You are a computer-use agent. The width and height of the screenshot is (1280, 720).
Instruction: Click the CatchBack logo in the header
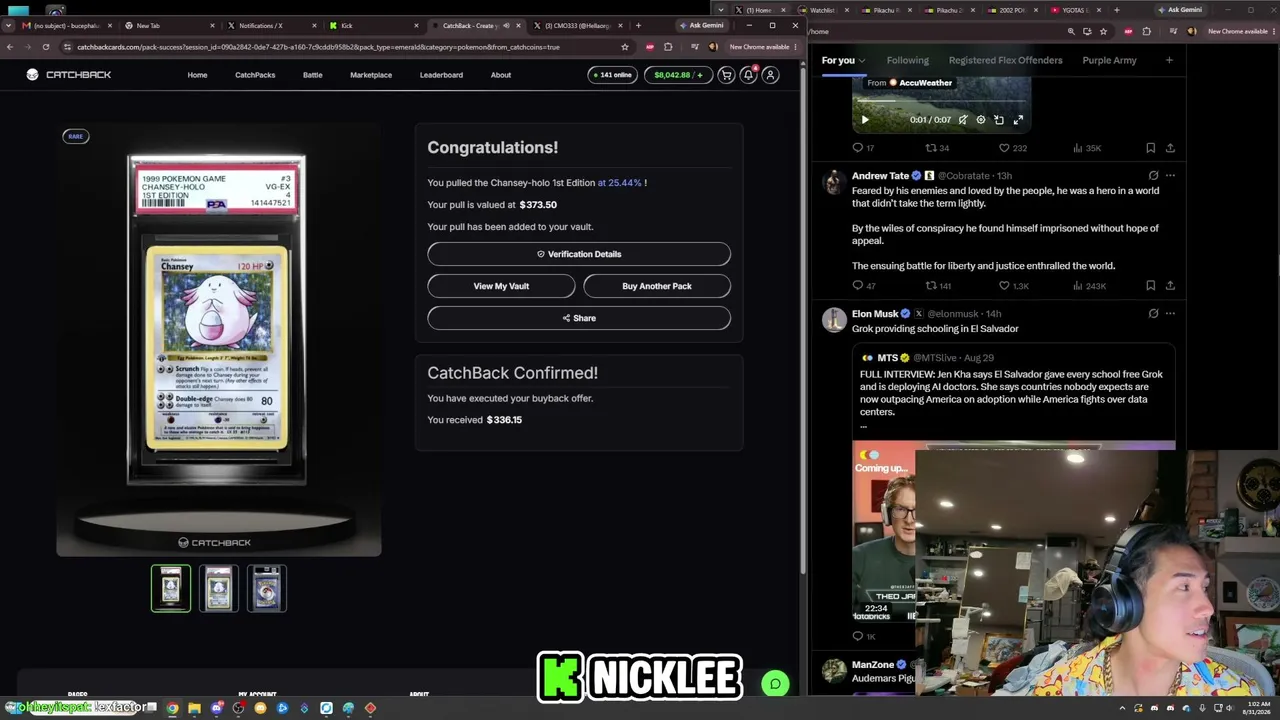pos(69,75)
